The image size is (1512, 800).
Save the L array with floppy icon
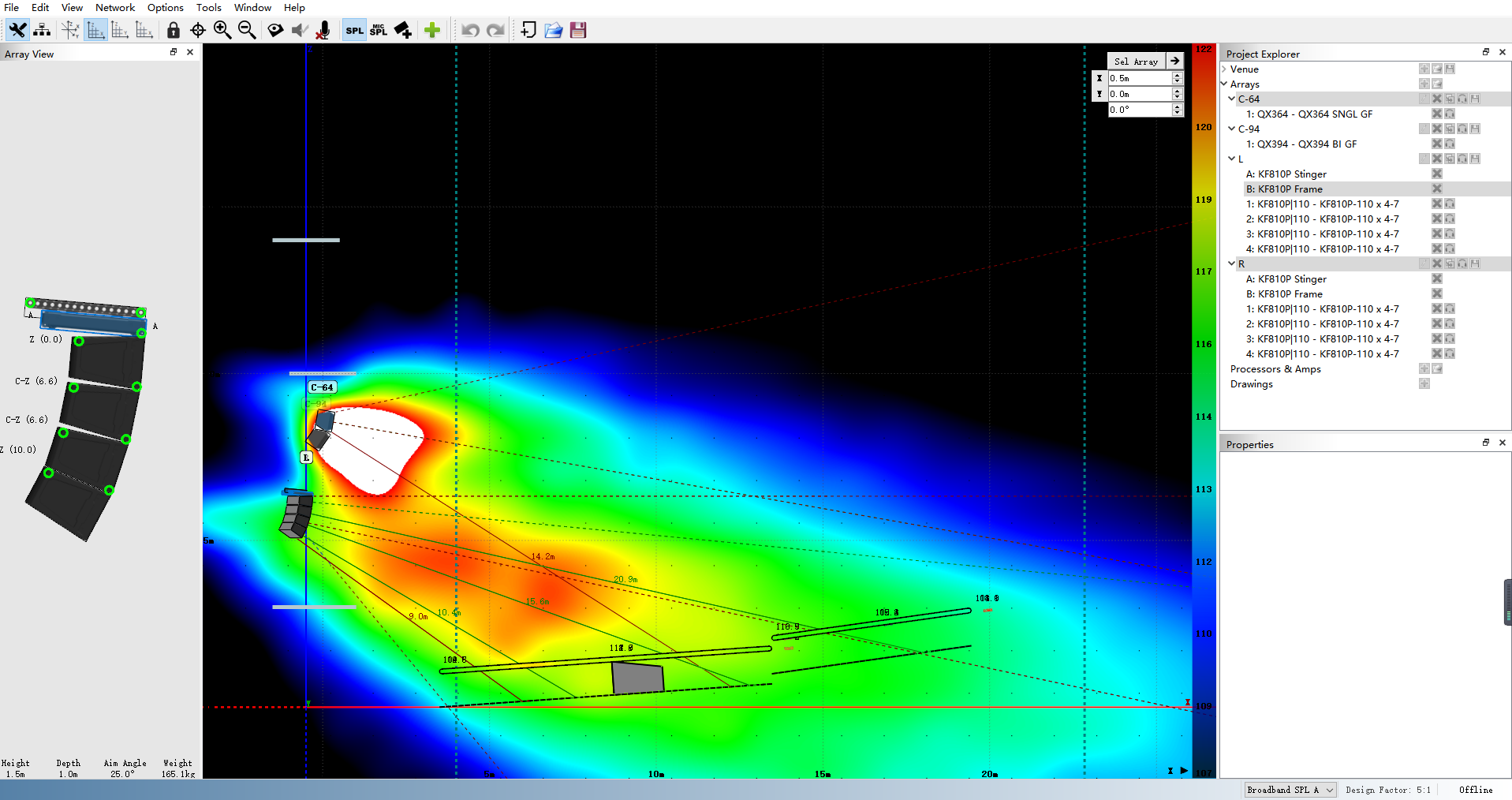point(1475,159)
